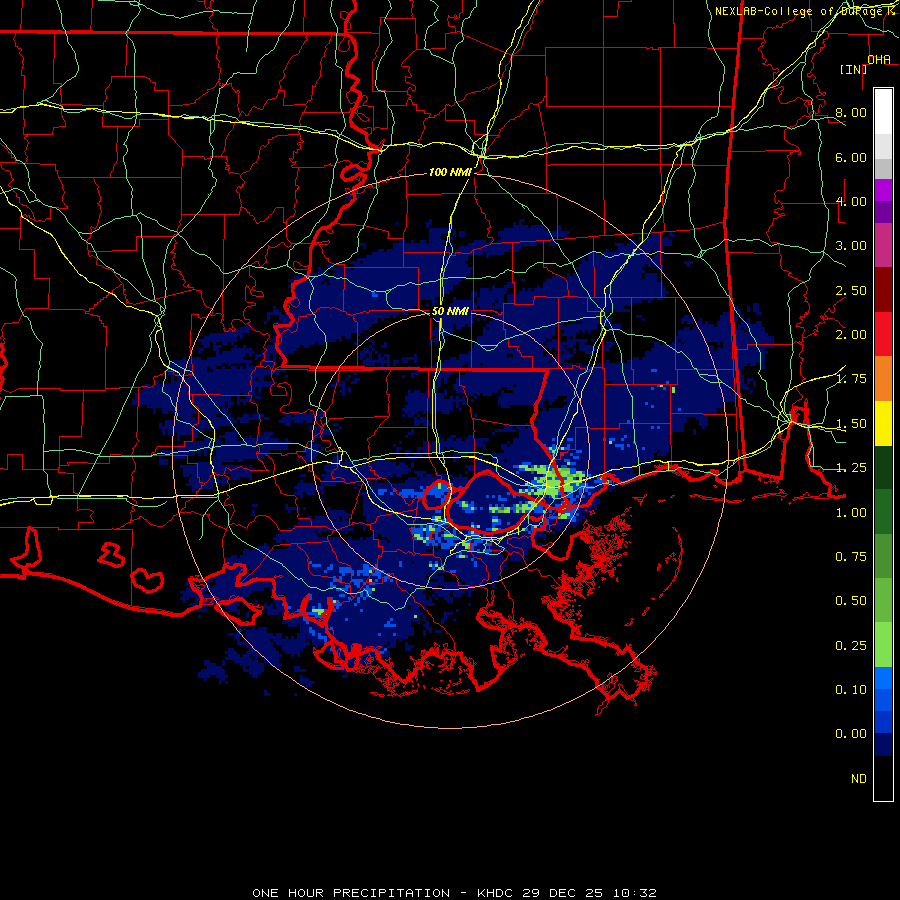
Task: Click the 2.00 legend value
Action: (851, 335)
